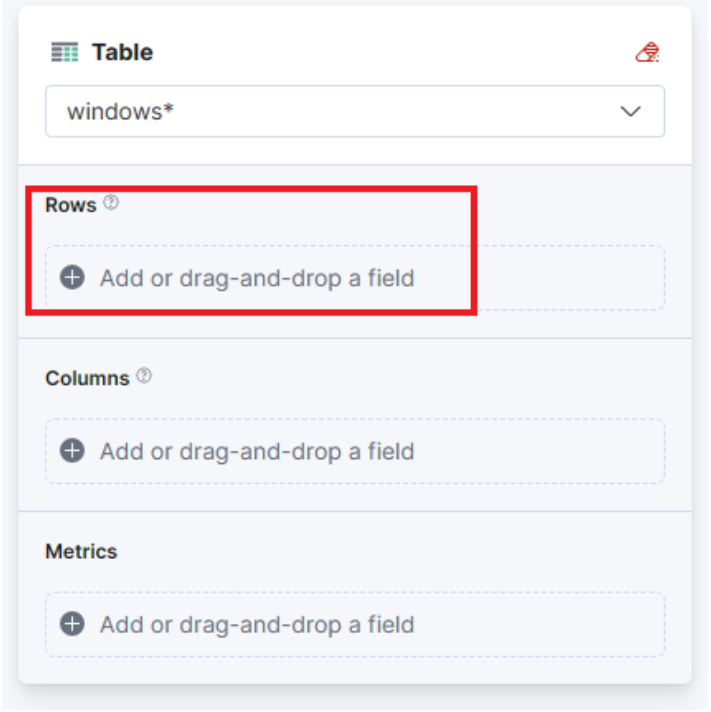This screenshot has height=712, width=711.
Task: Click the Table layer title
Action: [122, 52]
